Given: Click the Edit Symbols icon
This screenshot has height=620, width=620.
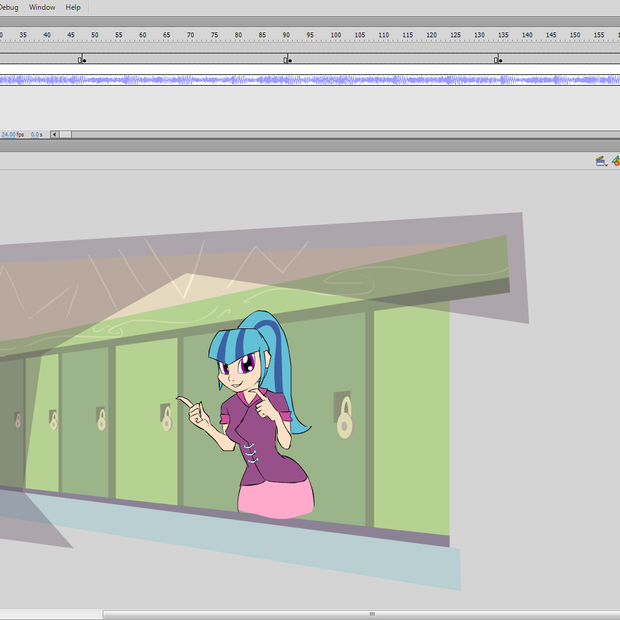Looking at the screenshot, I should tap(616, 160).
